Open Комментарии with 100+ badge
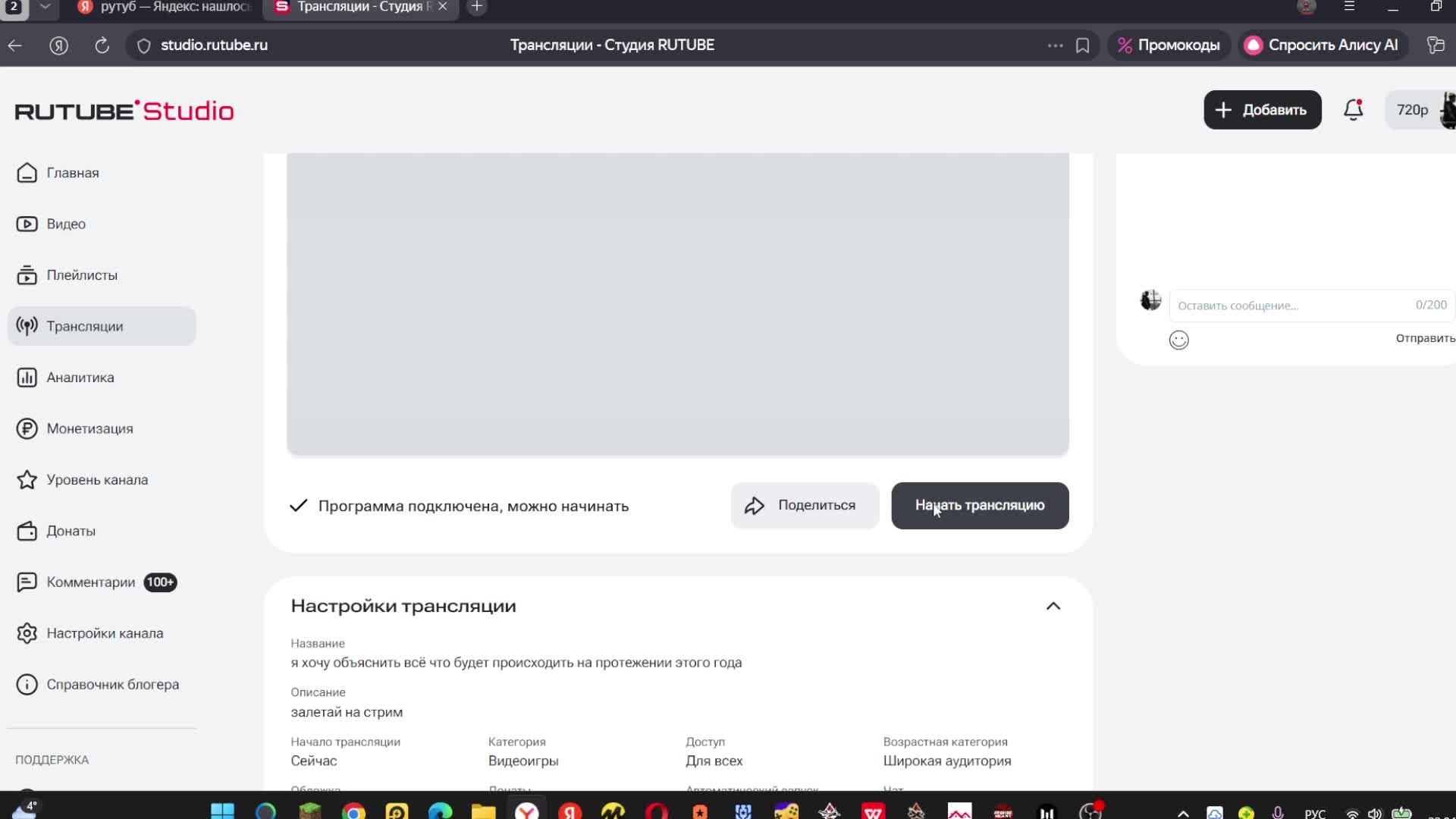Screen dimensions: 1456x819 89,582
